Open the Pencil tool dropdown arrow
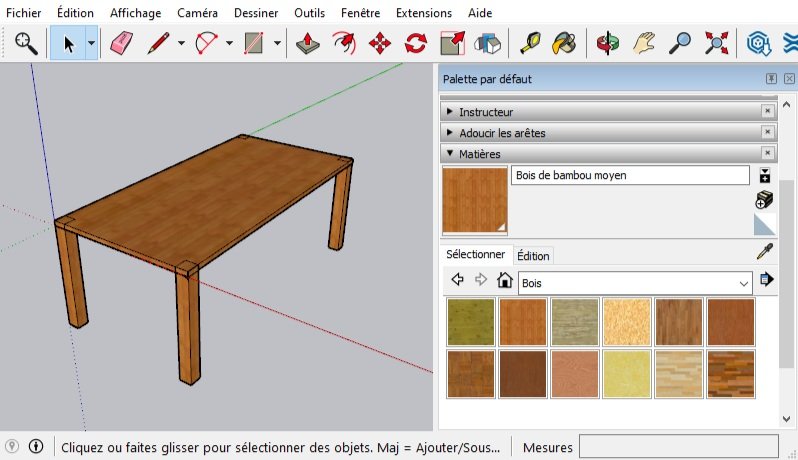This screenshot has width=798, height=460. coord(181,43)
